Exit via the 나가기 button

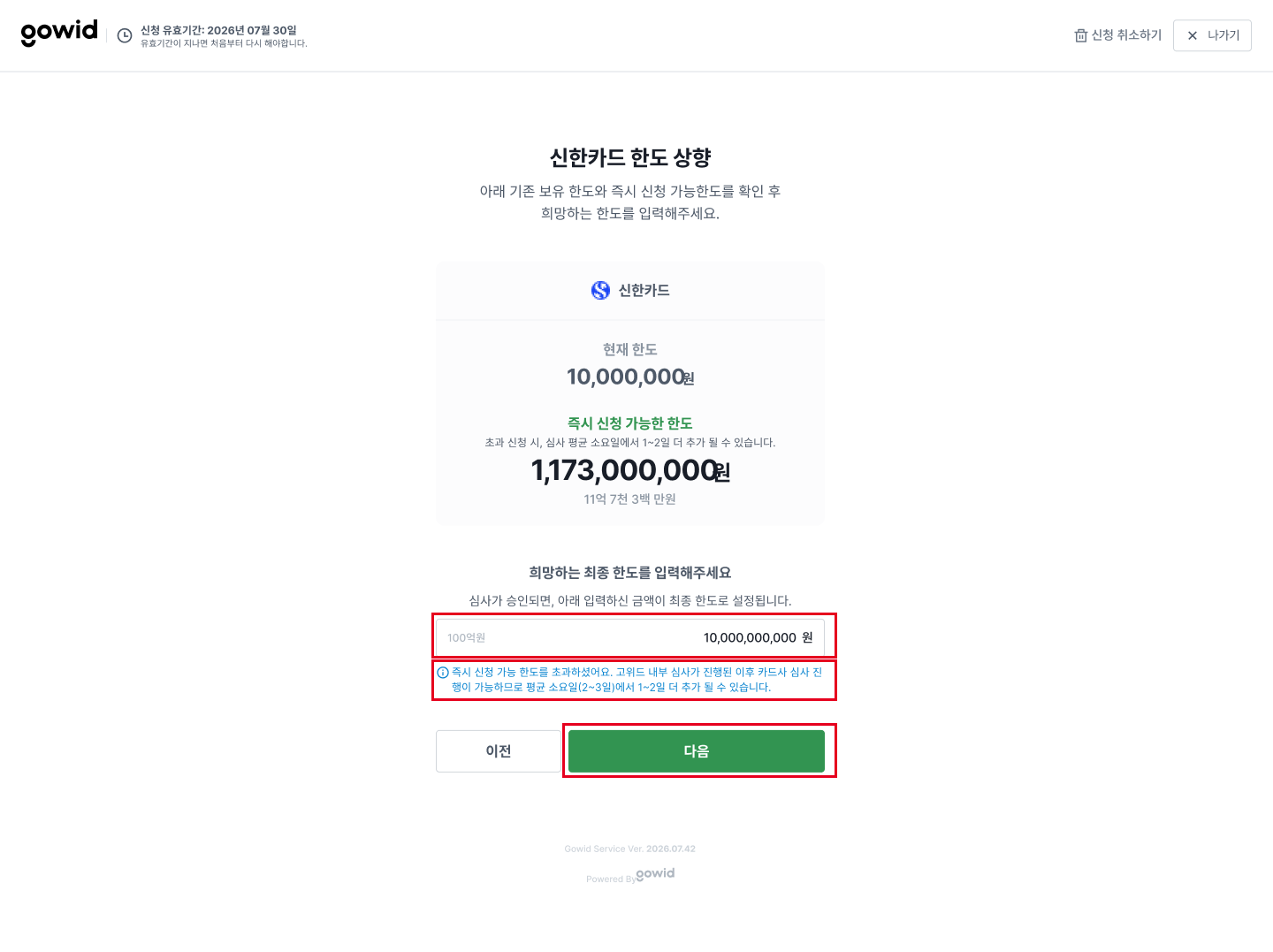point(1212,35)
